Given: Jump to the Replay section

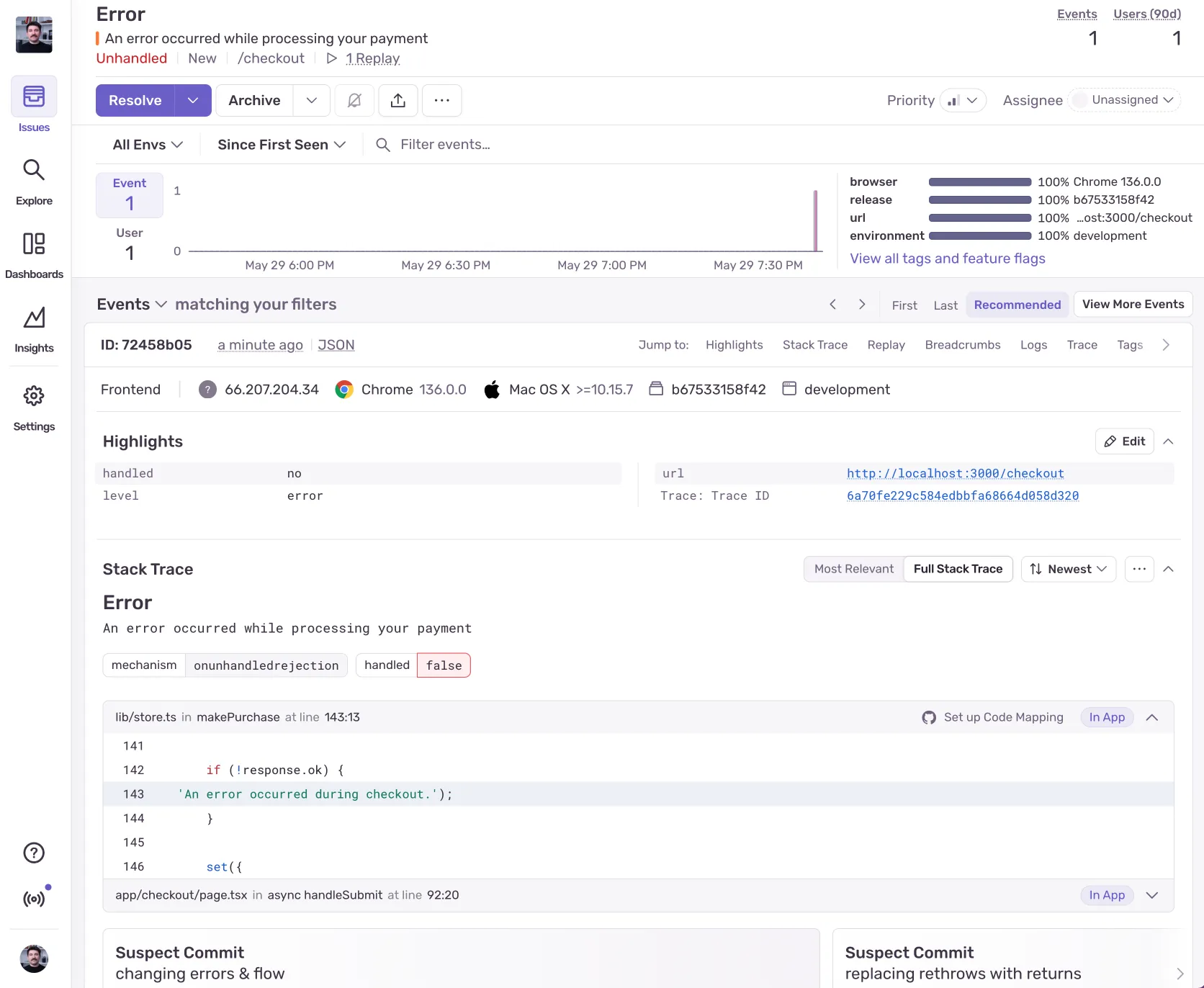Looking at the screenshot, I should tap(886, 345).
